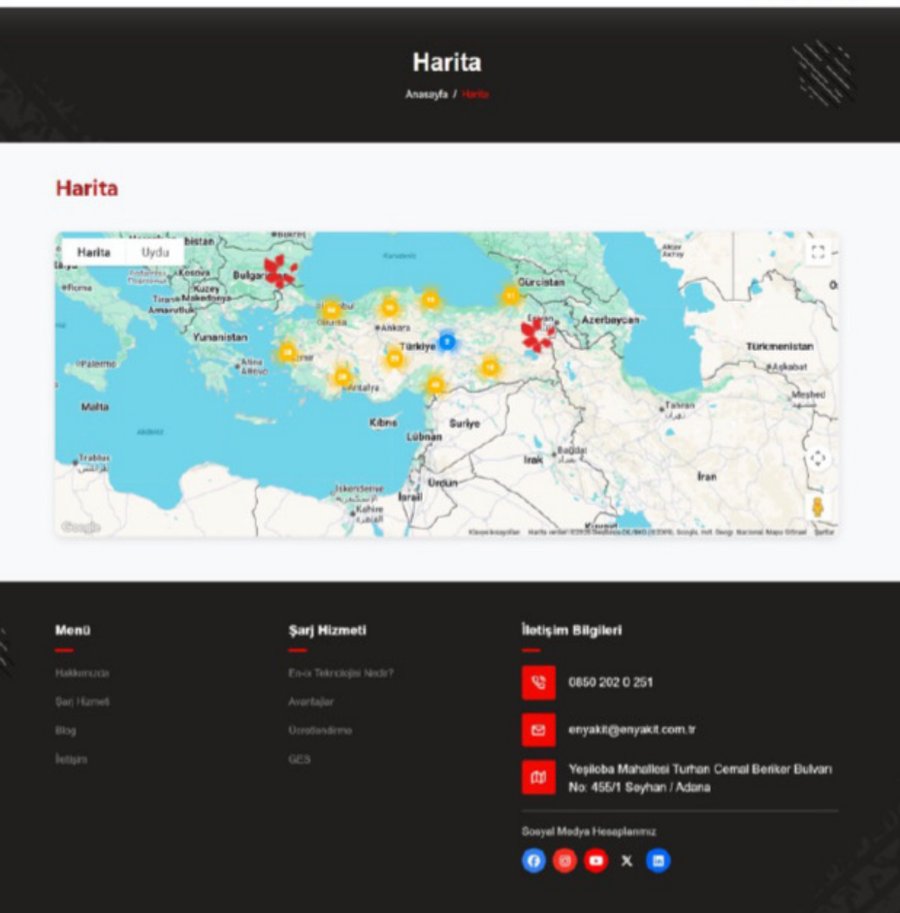900x913 pixels.
Task: Open the GES footer link
Action: coord(299,759)
